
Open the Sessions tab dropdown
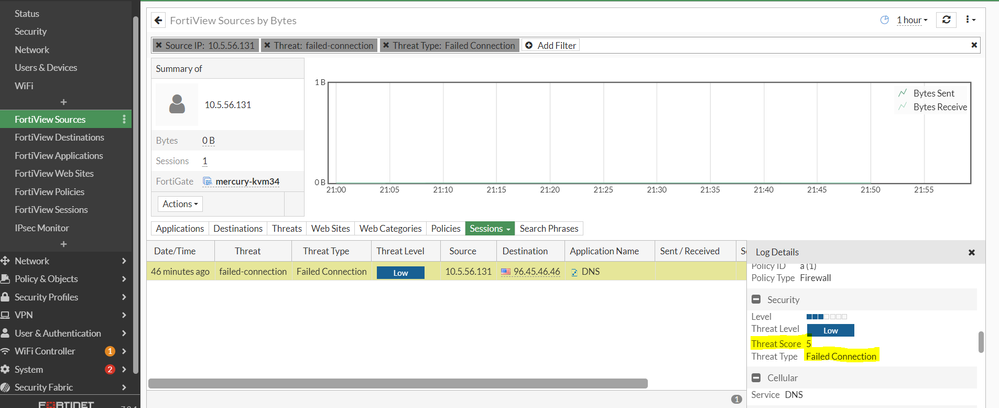click(489, 228)
